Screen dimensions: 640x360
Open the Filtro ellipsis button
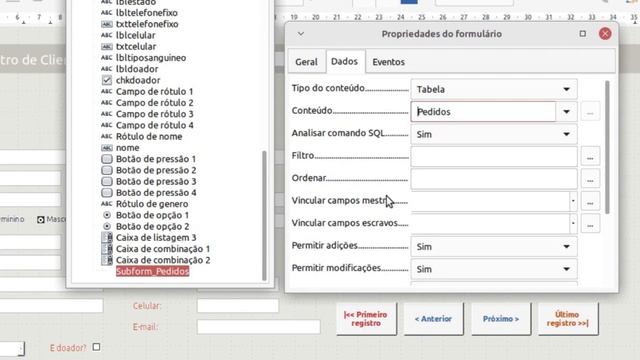590,157
